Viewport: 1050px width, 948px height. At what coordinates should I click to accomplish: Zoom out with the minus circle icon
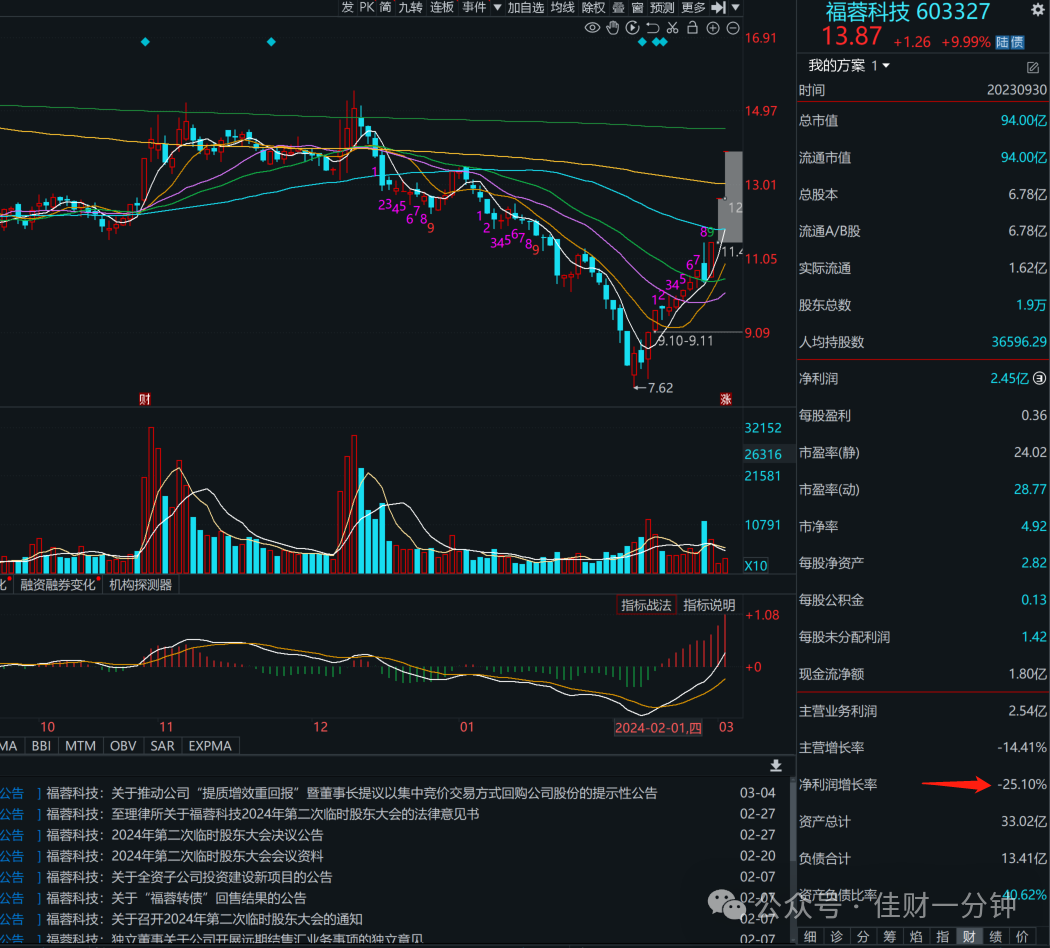733,28
